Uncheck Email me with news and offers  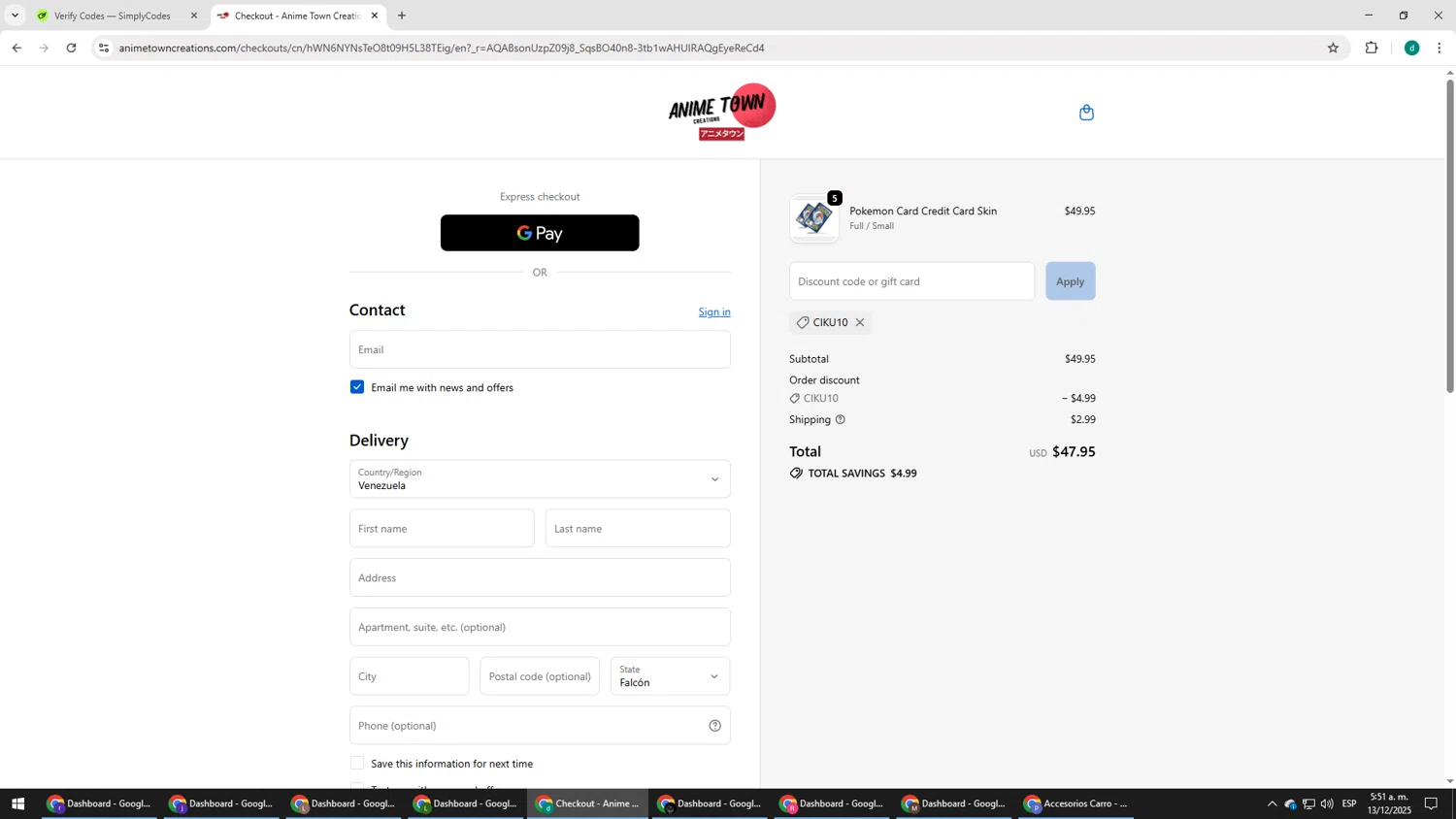(x=357, y=387)
